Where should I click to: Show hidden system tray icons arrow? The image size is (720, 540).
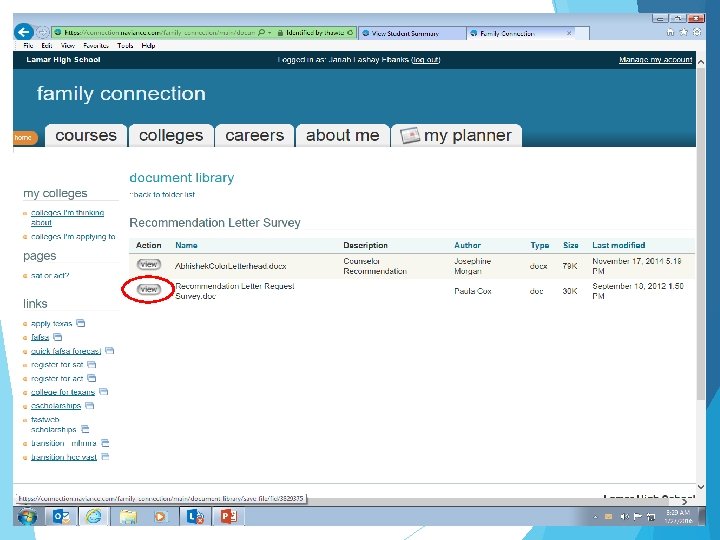[596, 517]
